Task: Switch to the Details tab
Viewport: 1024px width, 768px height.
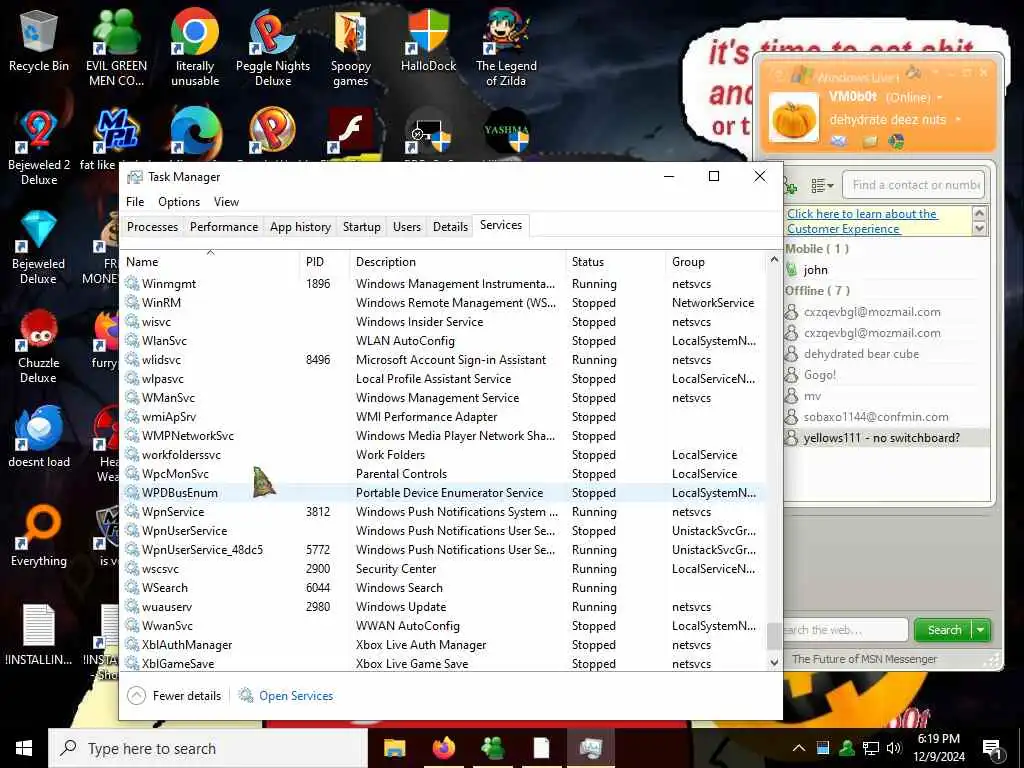Action: point(451,227)
